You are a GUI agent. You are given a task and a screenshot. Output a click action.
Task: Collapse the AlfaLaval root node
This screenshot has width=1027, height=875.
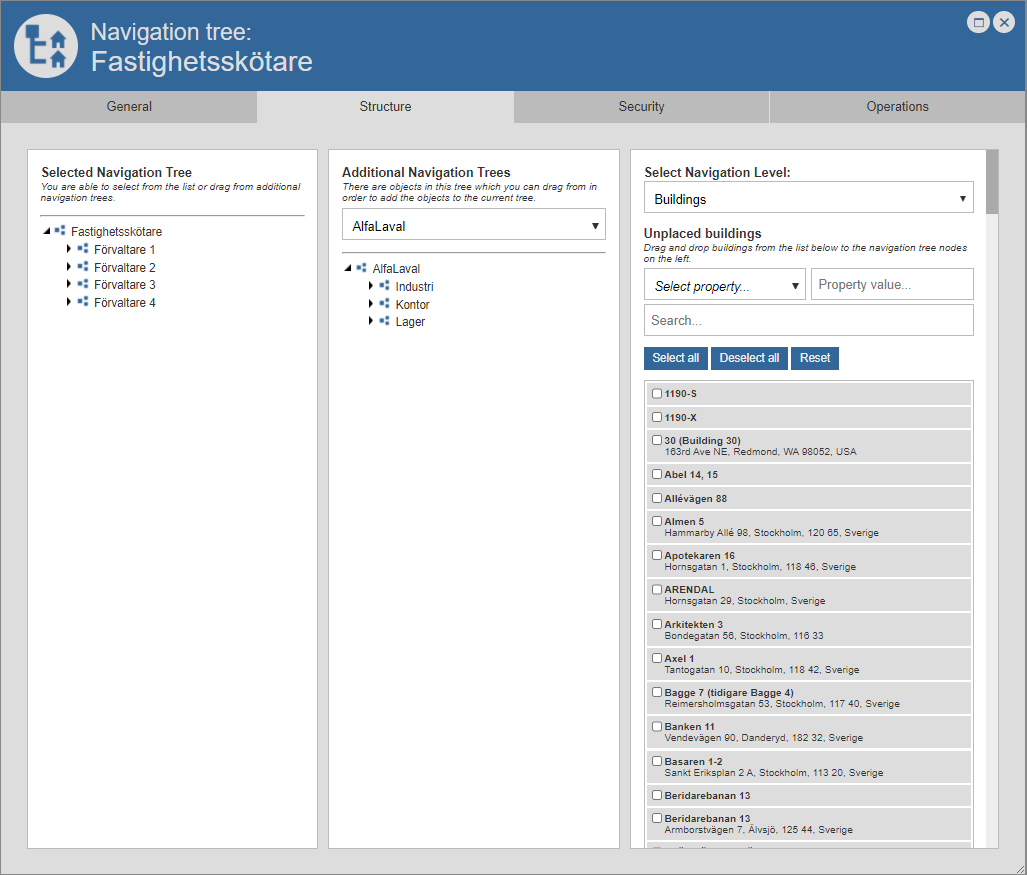(x=348, y=268)
